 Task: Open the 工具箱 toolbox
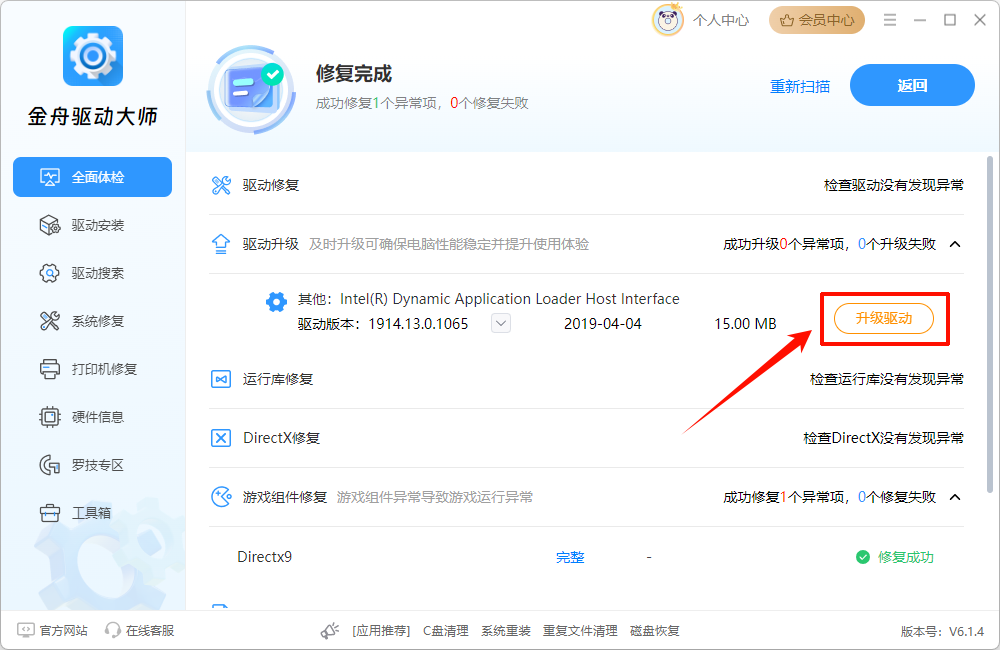click(92, 513)
